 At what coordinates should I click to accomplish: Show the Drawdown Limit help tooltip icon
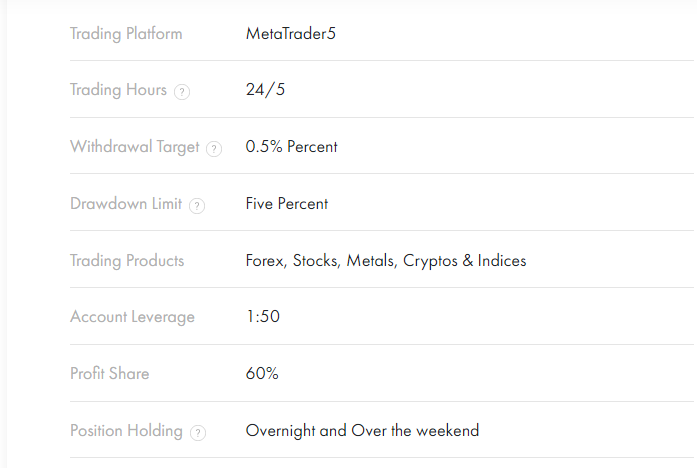[197, 206]
